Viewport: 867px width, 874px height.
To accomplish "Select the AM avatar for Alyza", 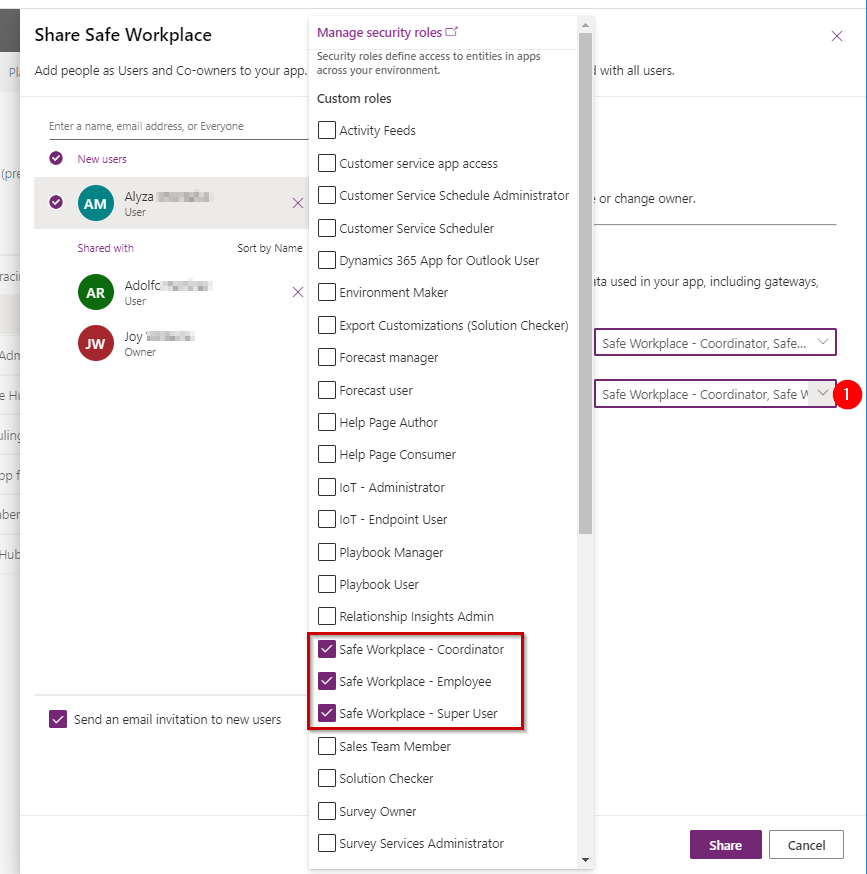I will point(95,203).
